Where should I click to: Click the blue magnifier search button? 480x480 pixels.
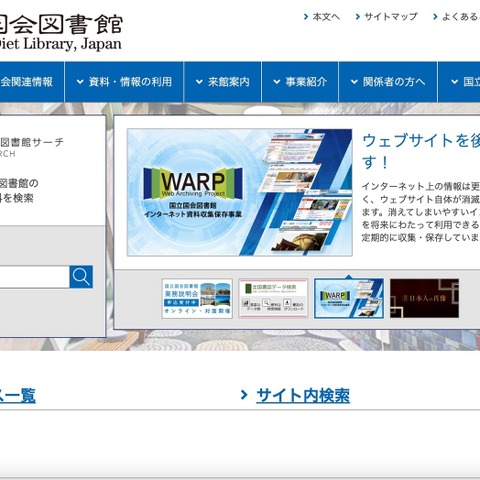81,277
